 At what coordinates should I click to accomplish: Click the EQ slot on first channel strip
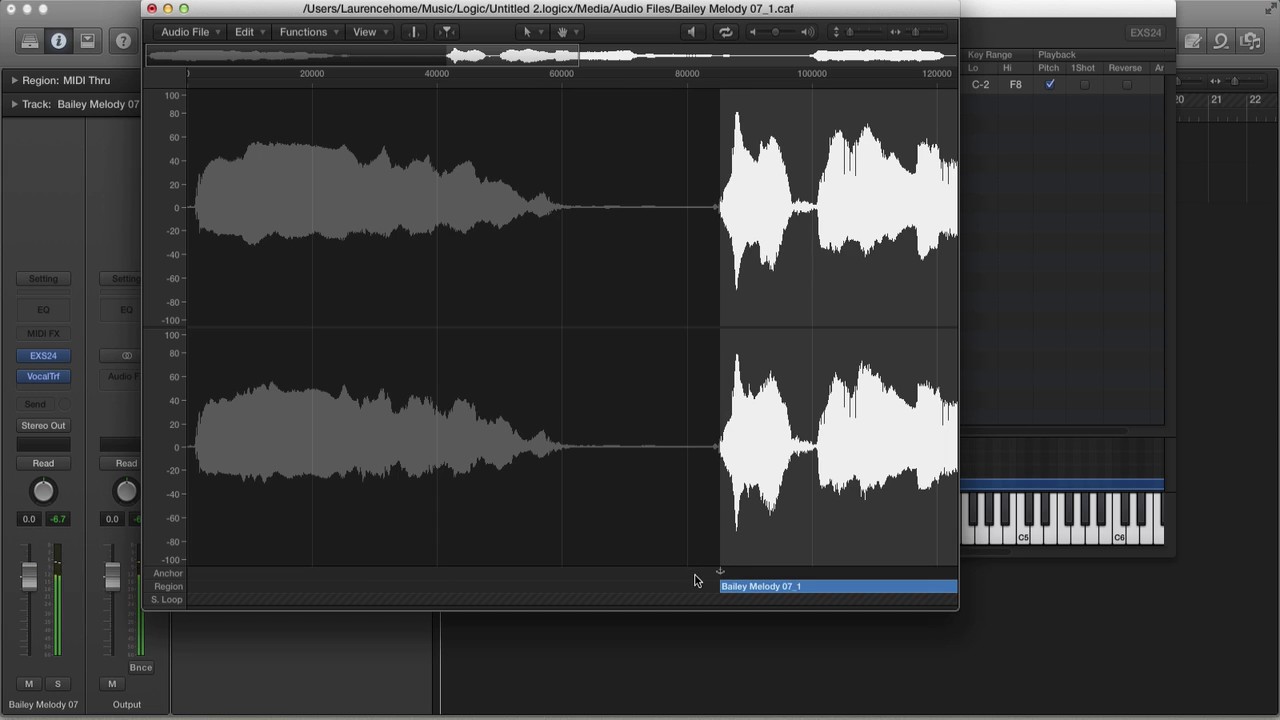coord(43,310)
